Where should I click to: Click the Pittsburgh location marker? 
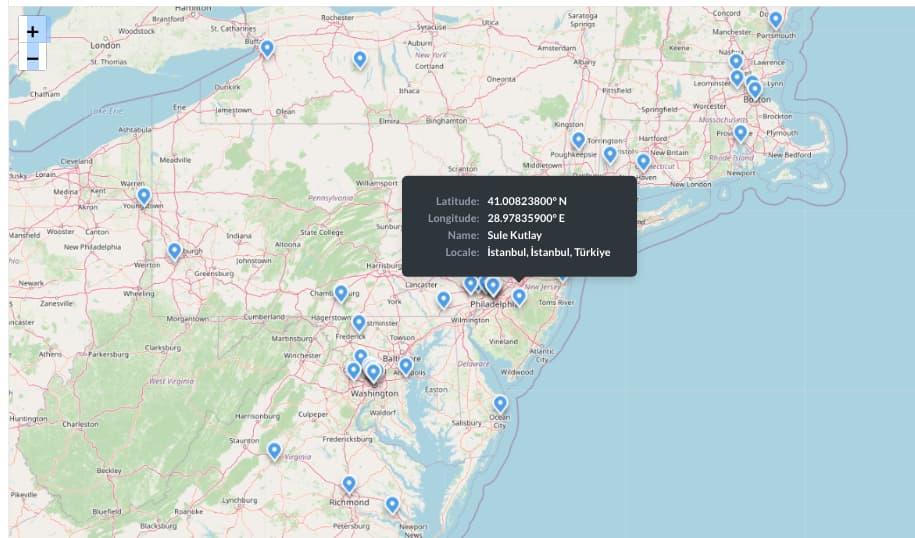pyautogui.click(x=175, y=251)
